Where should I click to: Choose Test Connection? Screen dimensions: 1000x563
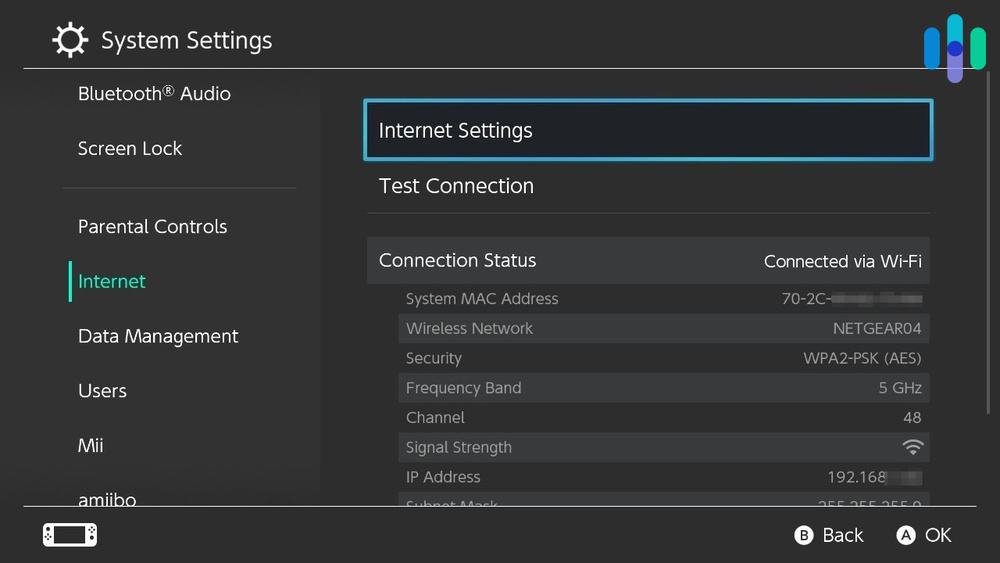point(648,186)
